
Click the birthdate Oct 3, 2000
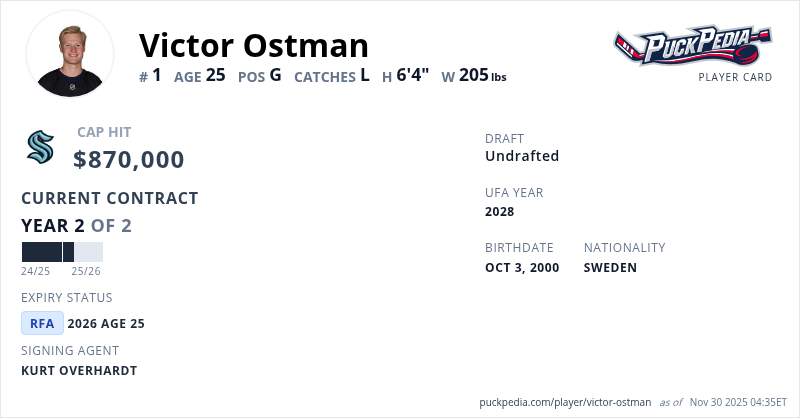[x=522, y=267]
